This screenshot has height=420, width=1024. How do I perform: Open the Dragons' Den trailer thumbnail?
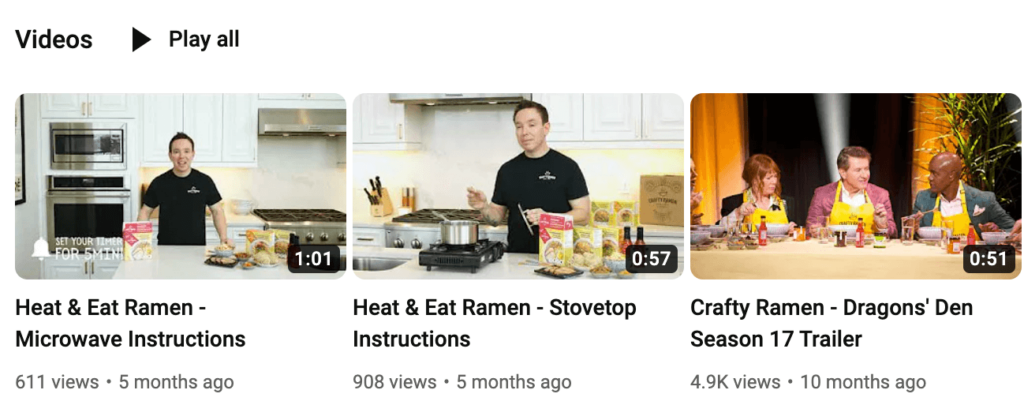point(856,186)
